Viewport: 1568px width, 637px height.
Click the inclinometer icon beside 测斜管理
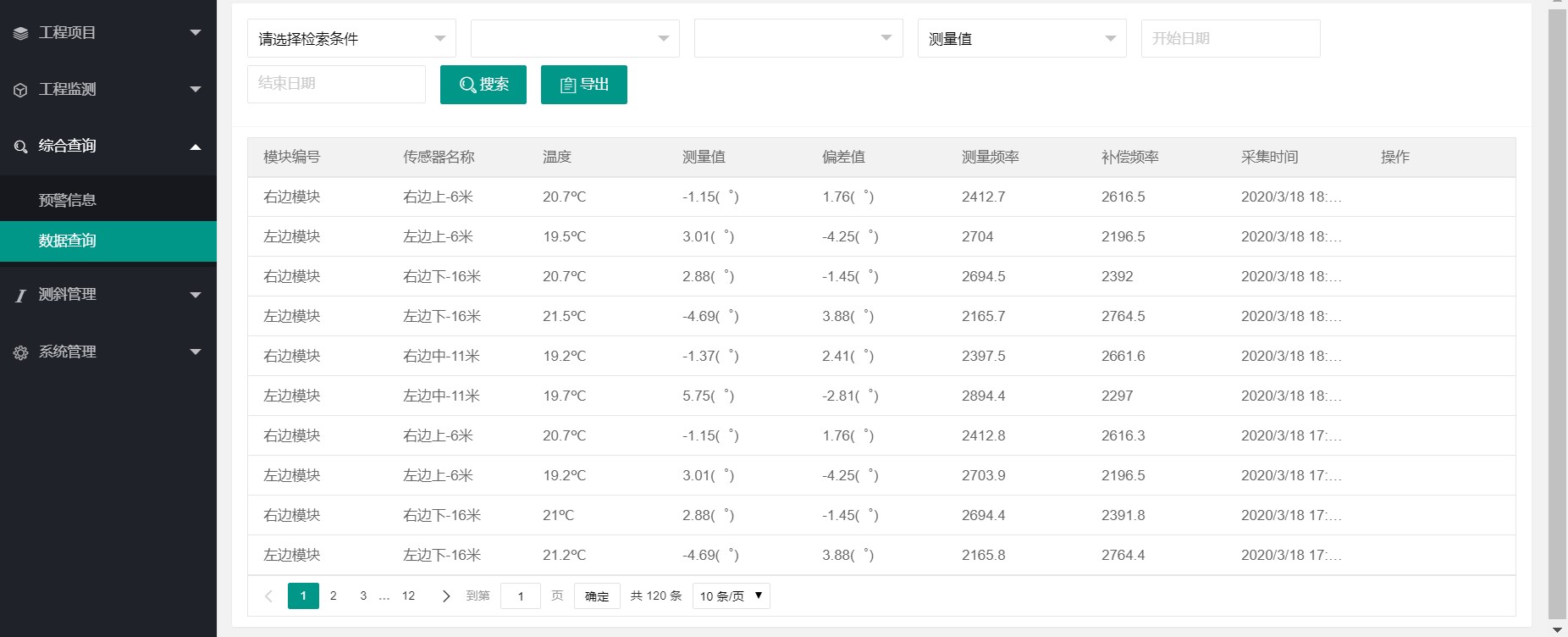coord(21,296)
